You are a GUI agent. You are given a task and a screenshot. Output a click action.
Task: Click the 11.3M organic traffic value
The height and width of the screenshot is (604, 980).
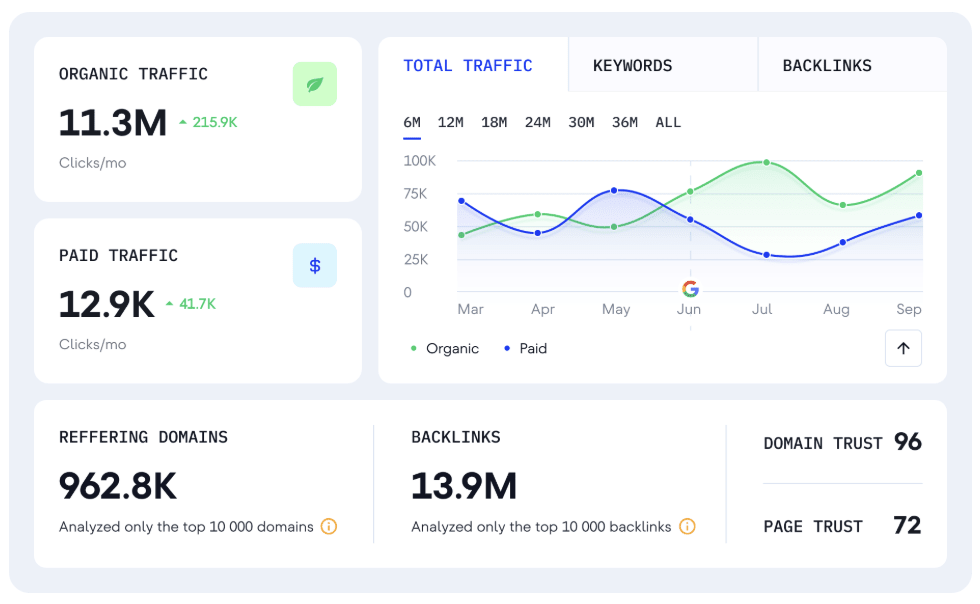(x=113, y=123)
